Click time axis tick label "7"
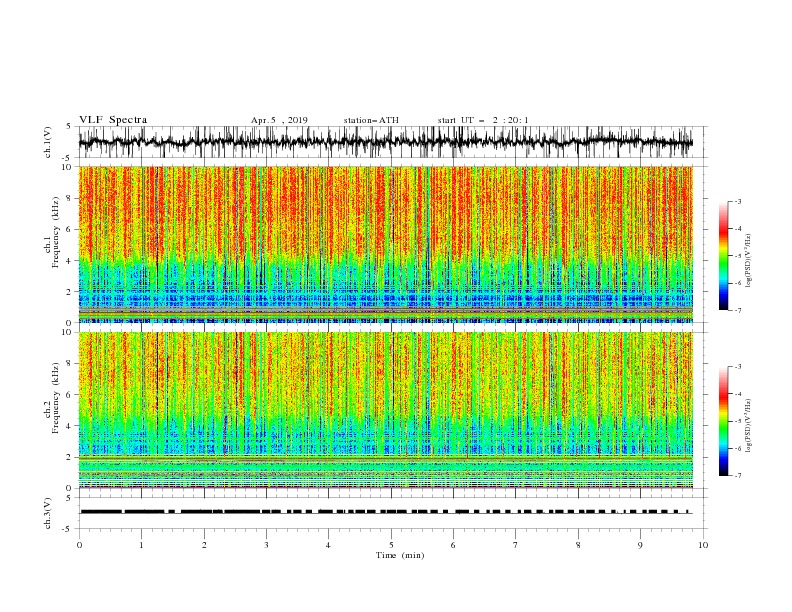This screenshot has height=612, width=792. (516, 545)
